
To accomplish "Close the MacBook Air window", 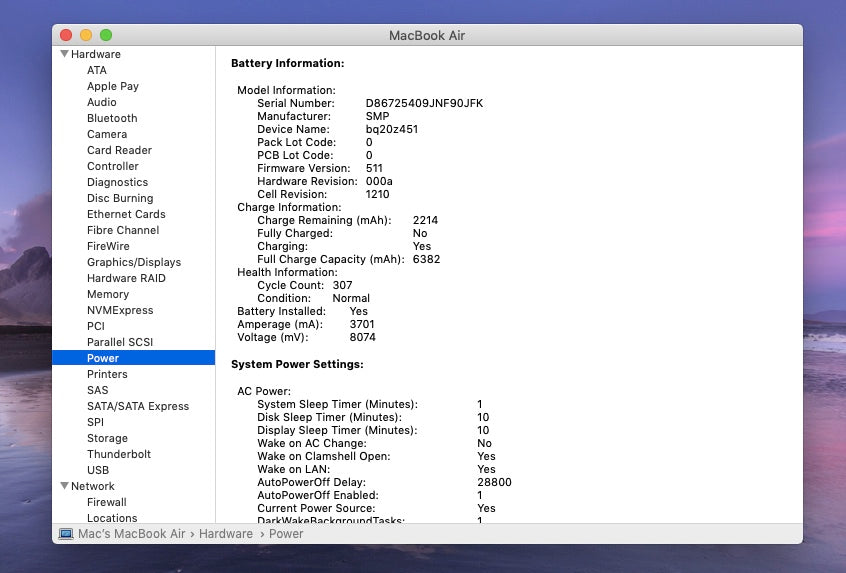I will pos(66,35).
